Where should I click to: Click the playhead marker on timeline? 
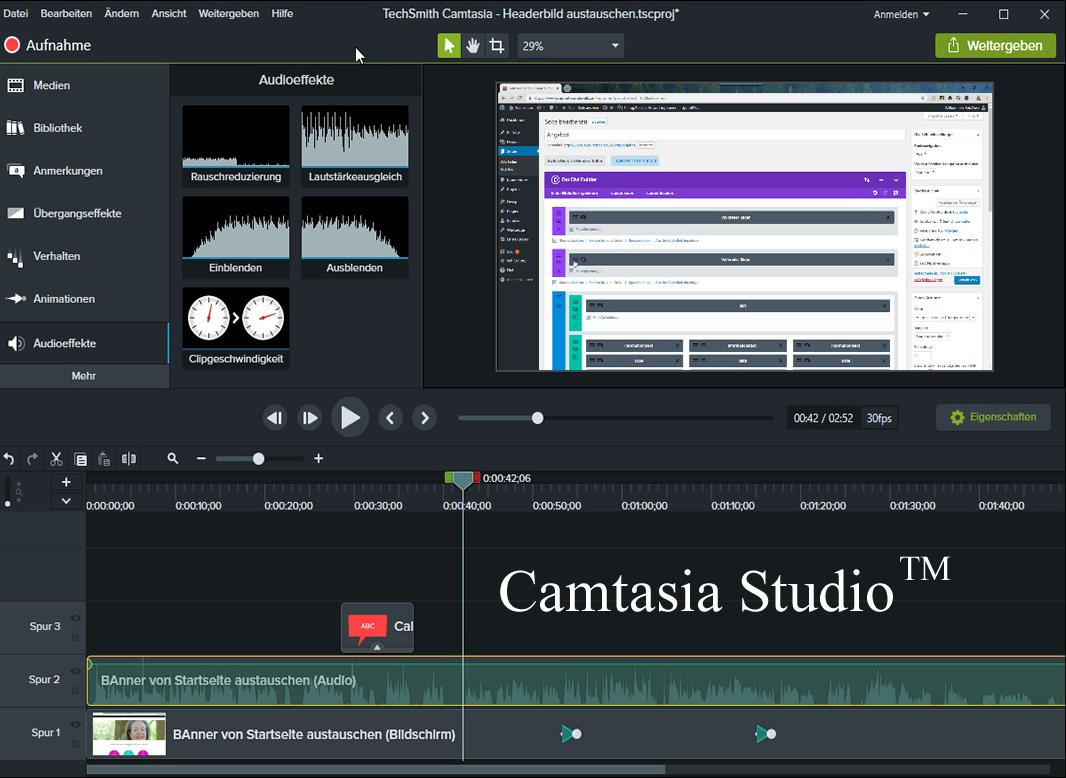tap(463, 480)
